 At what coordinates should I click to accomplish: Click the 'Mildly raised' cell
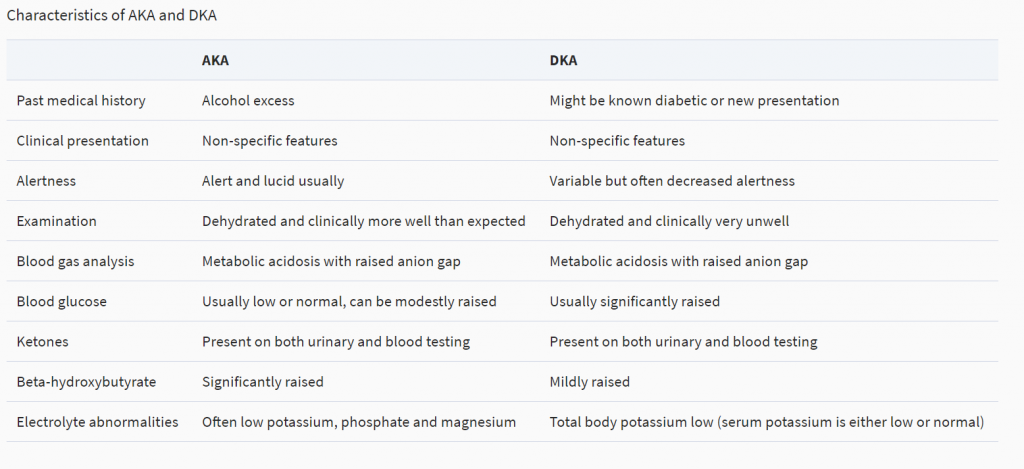pos(590,381)
